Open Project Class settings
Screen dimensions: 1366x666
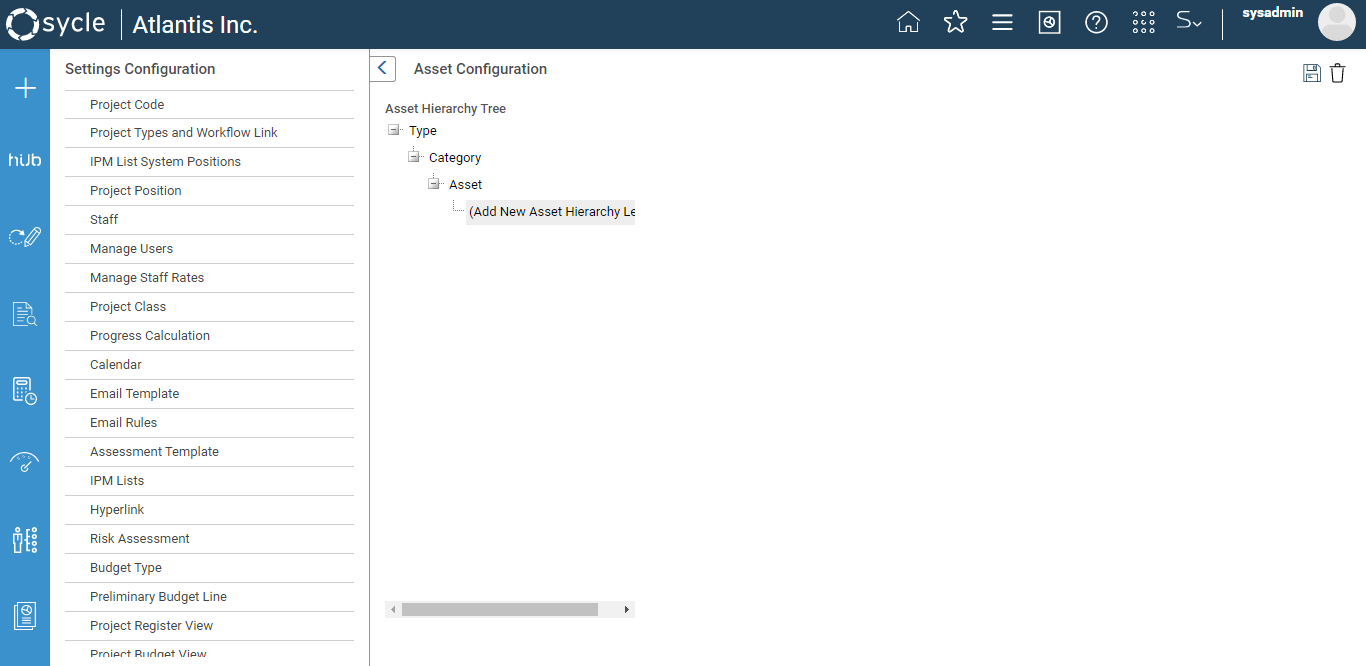click(209, 307)
